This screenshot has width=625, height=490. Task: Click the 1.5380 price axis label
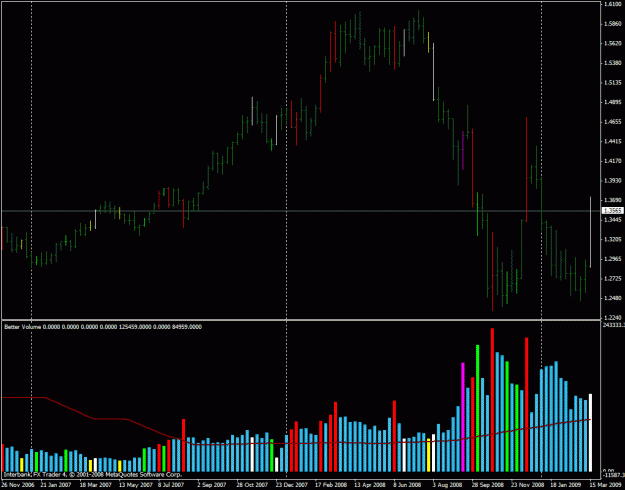point(613,63)
